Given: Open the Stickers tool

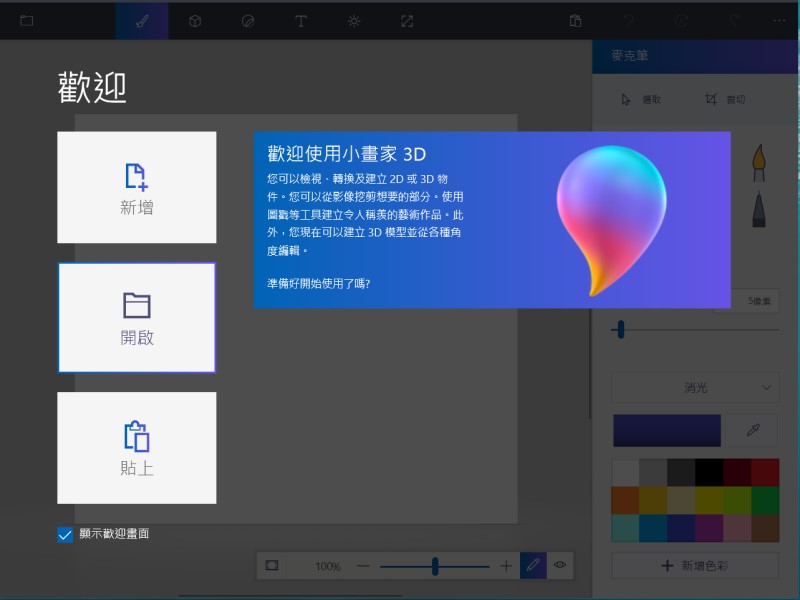Looking at the screenshot, I should 248,21.
